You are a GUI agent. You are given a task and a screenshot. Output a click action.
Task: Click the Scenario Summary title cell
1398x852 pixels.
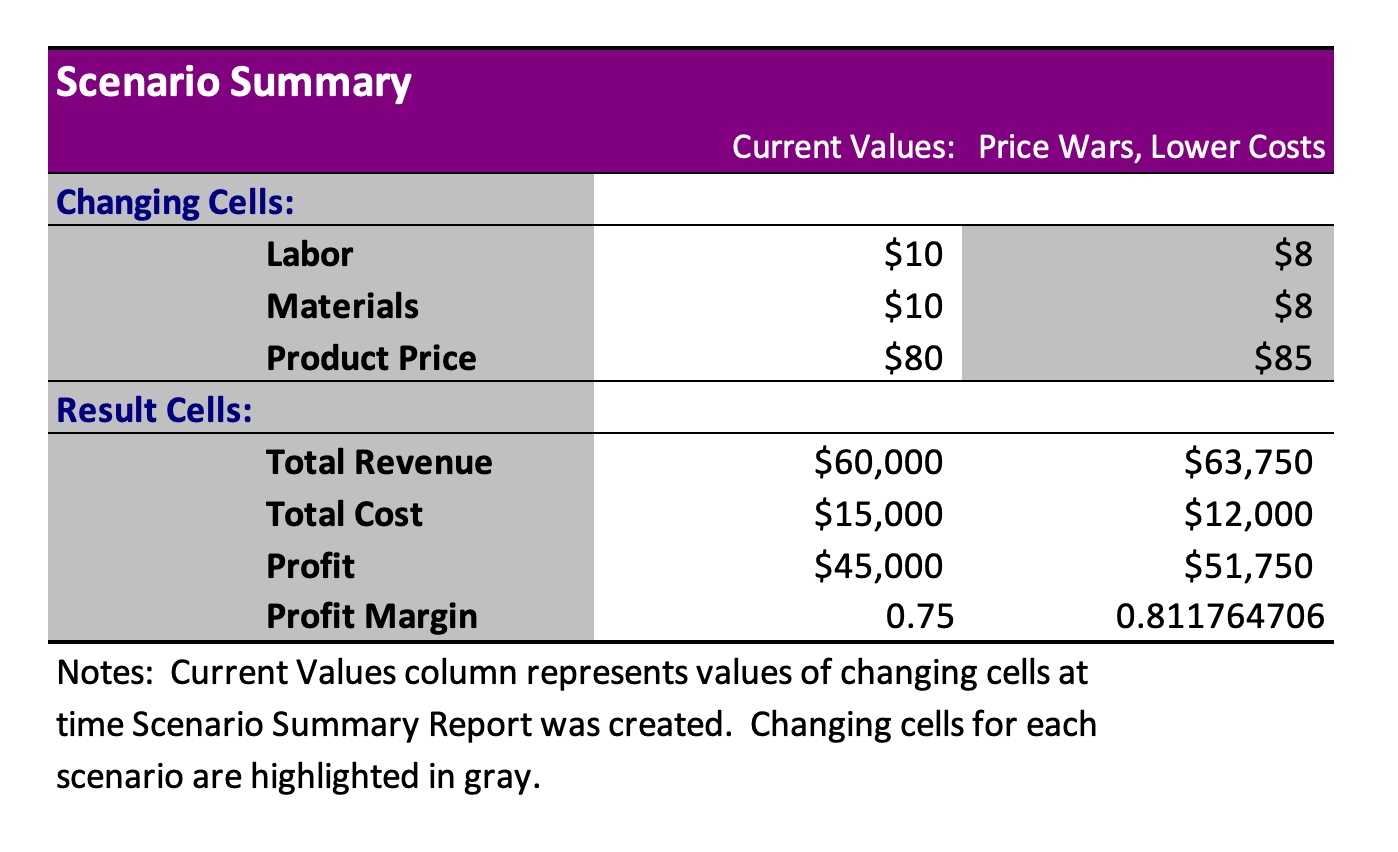pyautogui.click(x=233, y=83)
